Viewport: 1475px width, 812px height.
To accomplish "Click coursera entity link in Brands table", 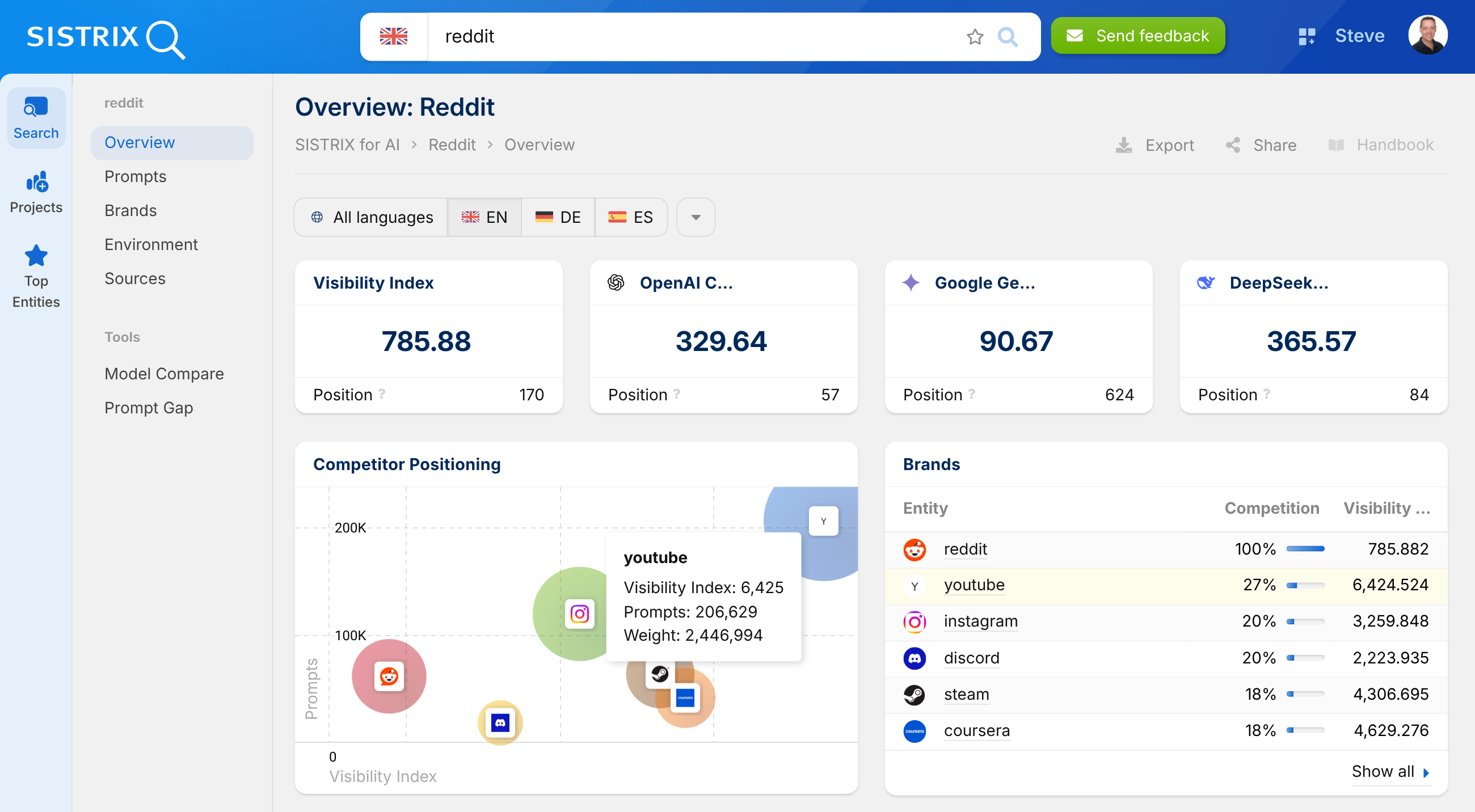I will tap(977, 731).
